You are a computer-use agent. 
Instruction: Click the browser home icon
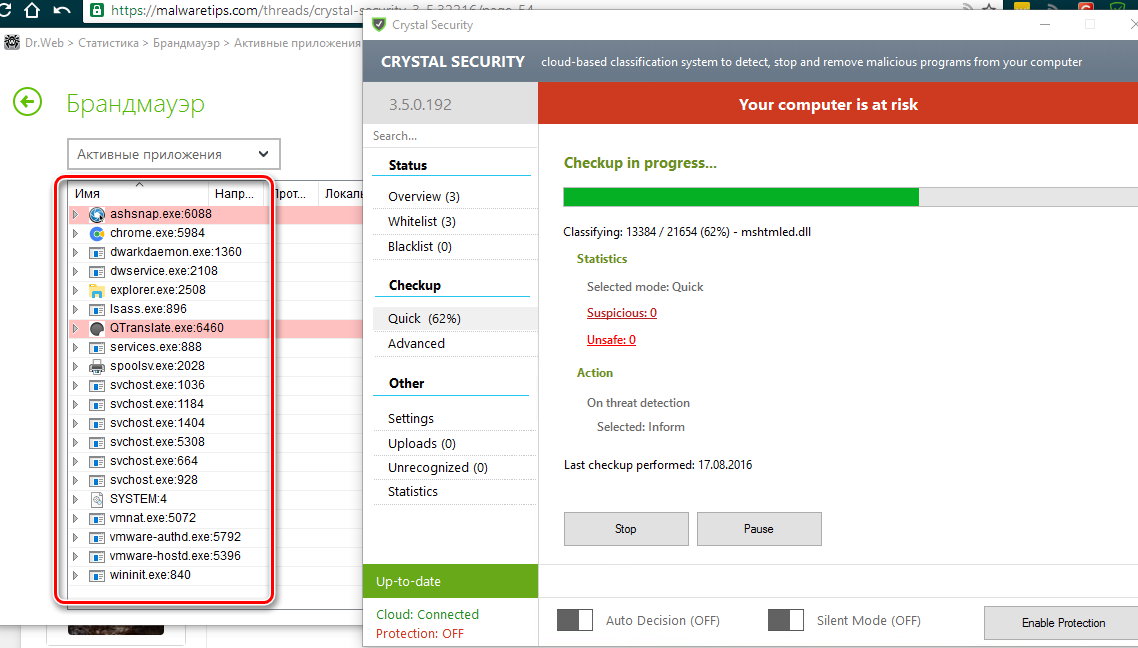[31, 9]
